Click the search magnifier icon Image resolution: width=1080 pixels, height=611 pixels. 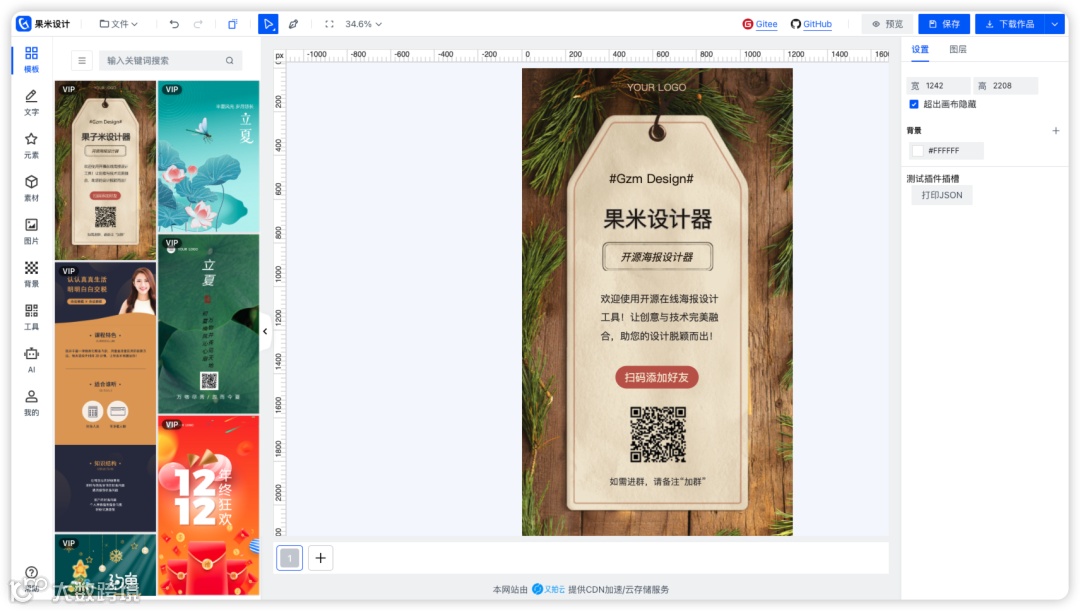tap(229, 61)
